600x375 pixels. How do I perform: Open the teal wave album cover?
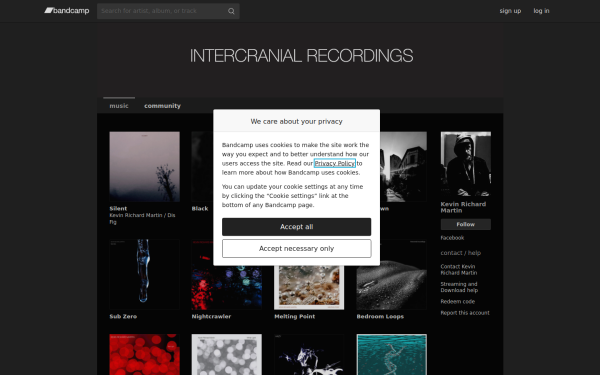(x=391, y=354)
